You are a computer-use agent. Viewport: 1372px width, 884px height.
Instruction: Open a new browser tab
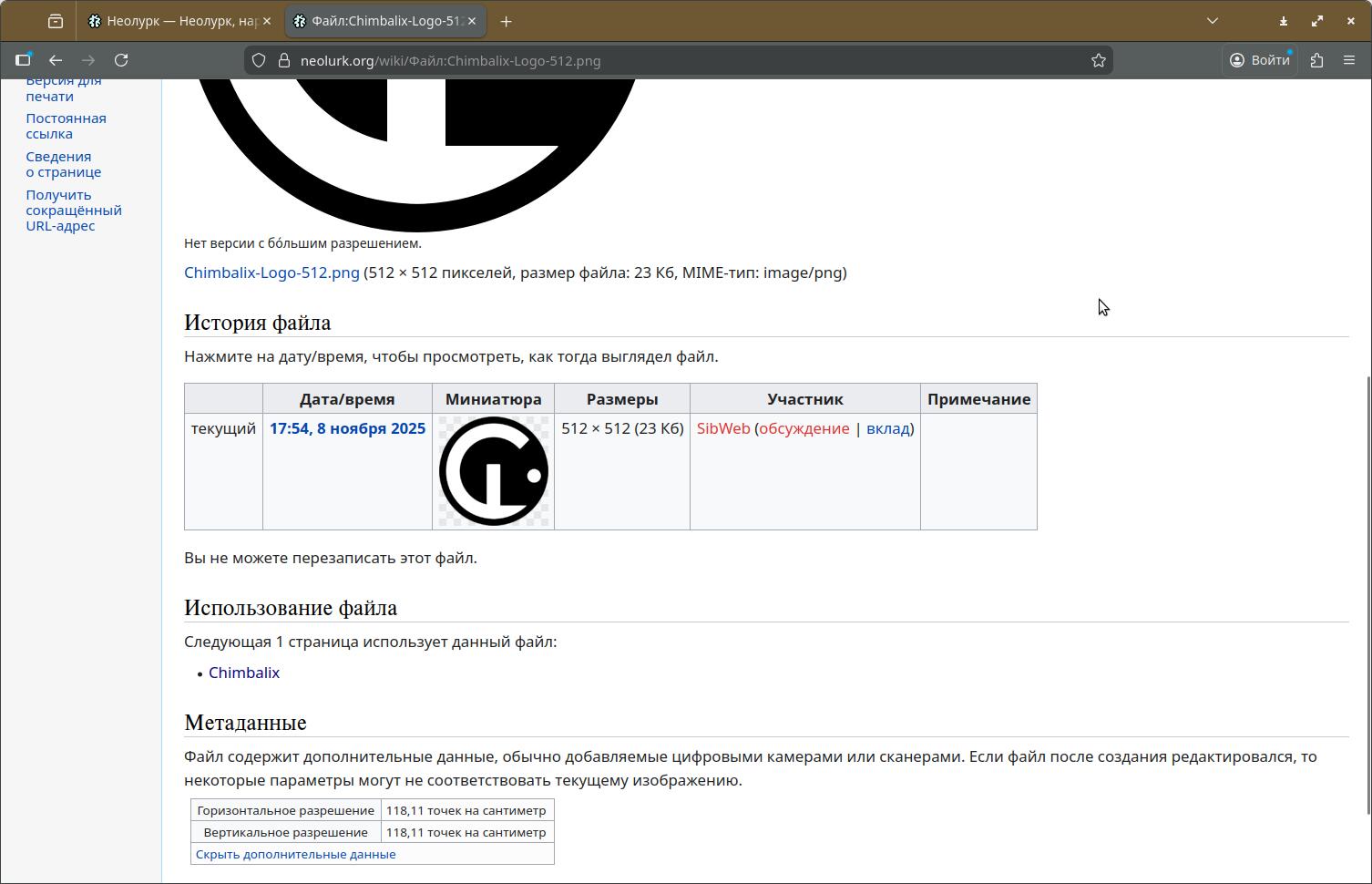click(507, 21)
